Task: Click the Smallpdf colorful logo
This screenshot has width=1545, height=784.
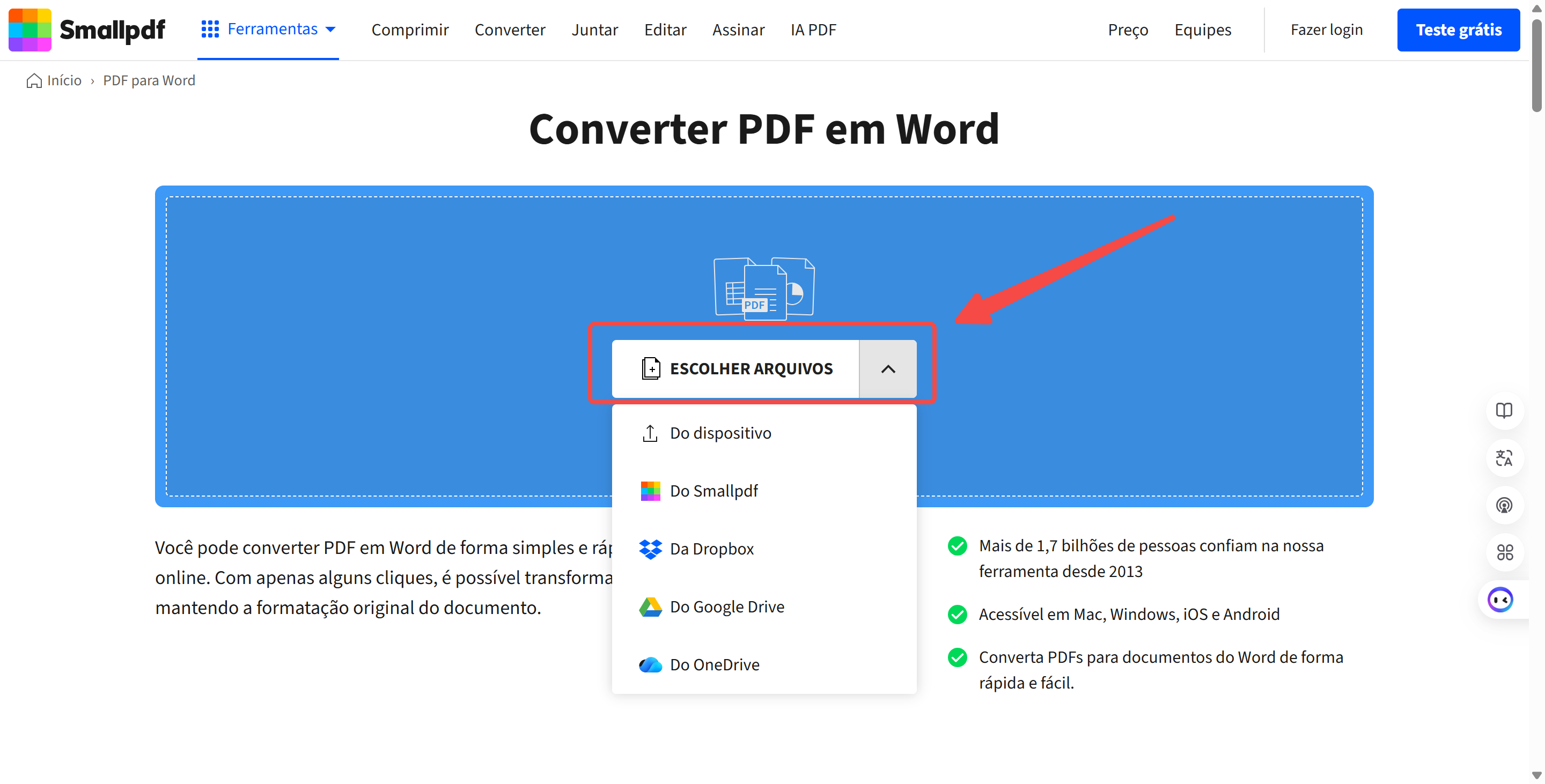Action: click(30, 29)
